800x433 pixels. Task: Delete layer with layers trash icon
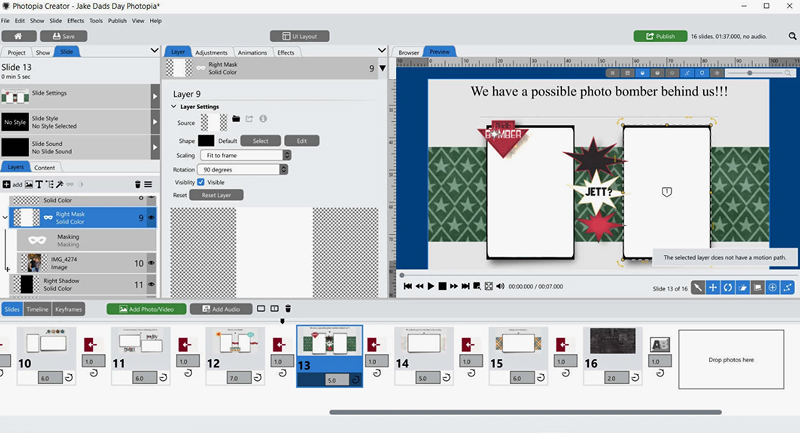pyautogui.click(x=137, y=185)
